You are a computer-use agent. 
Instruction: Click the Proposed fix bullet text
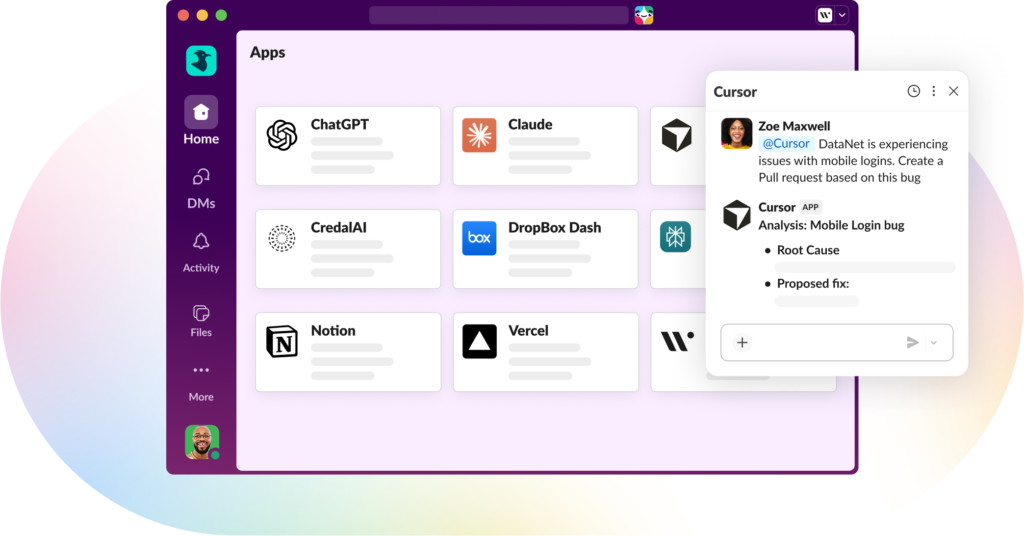tap(812, 283)
